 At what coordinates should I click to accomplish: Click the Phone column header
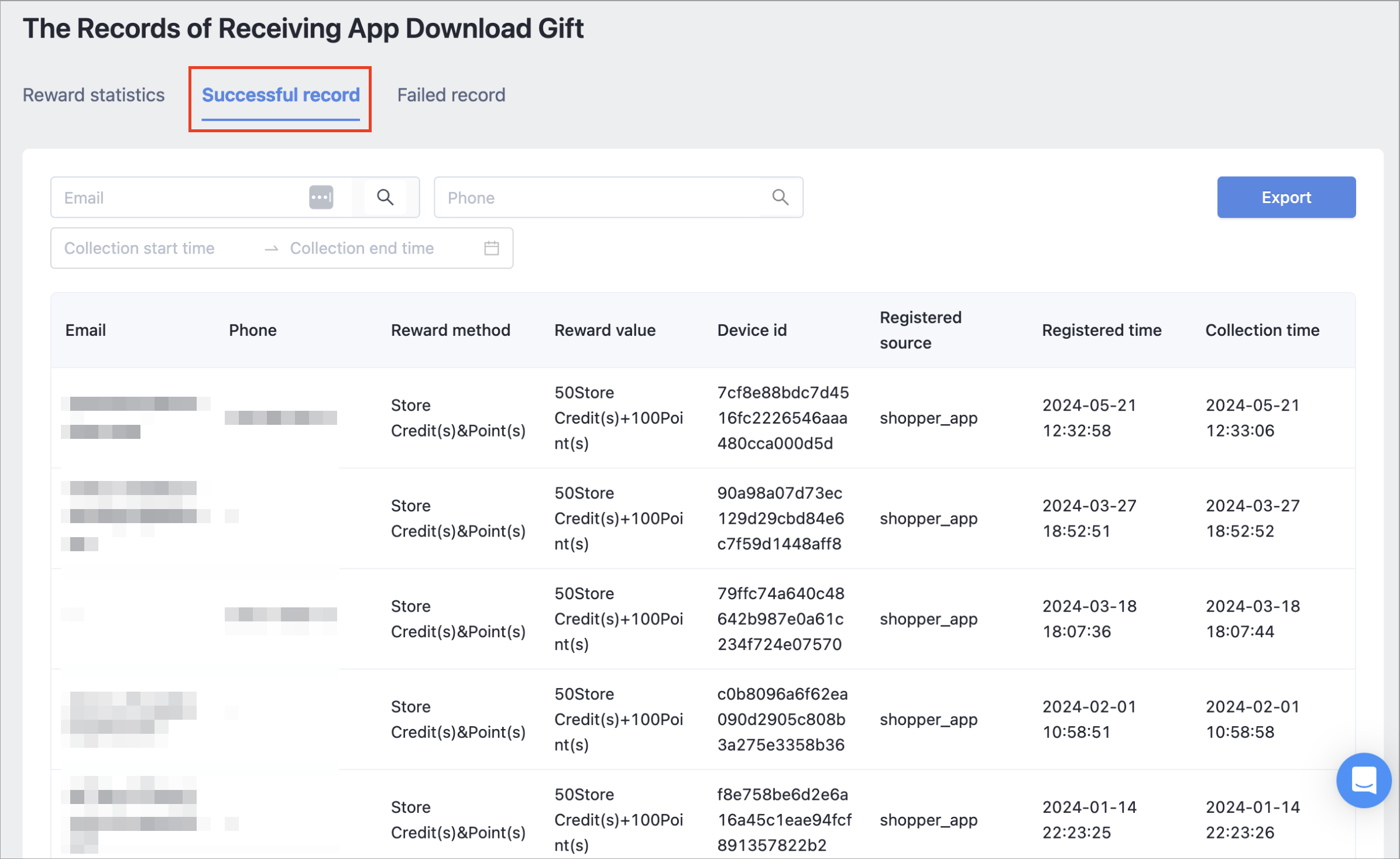[x=253, y=330]
